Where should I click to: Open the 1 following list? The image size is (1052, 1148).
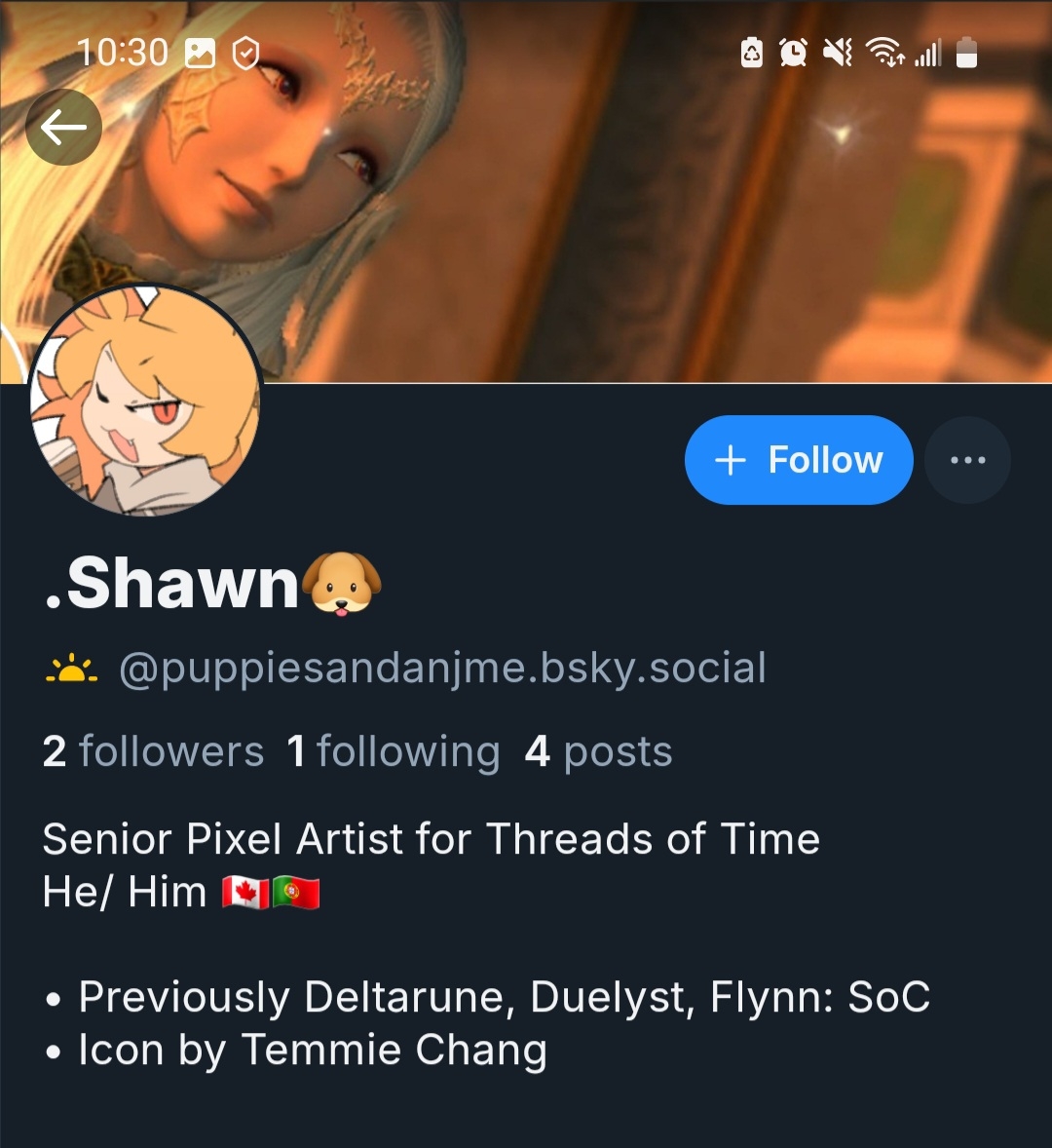(394, 751)
